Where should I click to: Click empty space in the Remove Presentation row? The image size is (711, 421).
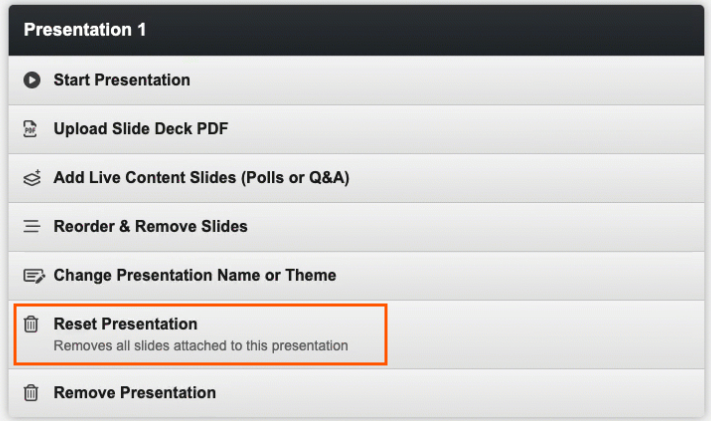[x=480, y=393]
